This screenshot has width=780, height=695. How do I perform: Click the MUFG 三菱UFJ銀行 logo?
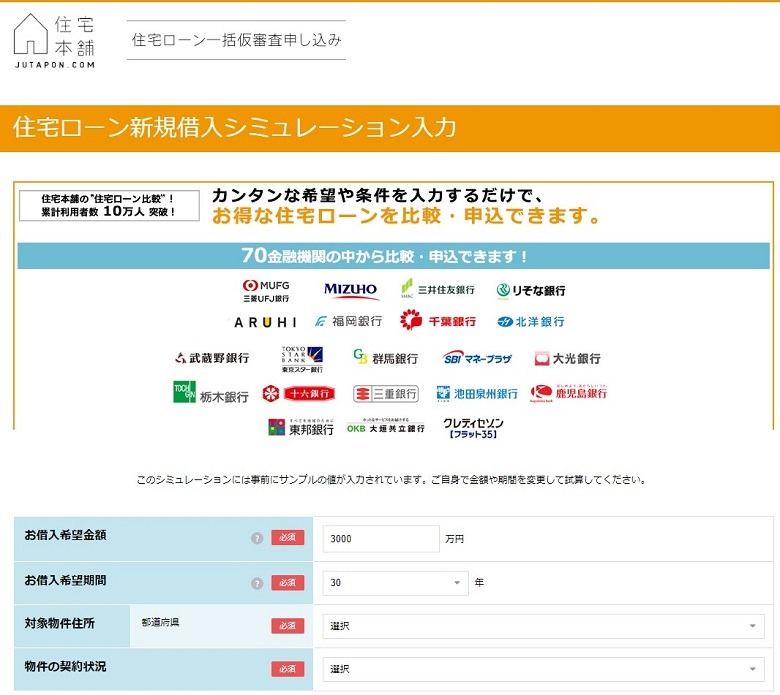tap(266, 291)
